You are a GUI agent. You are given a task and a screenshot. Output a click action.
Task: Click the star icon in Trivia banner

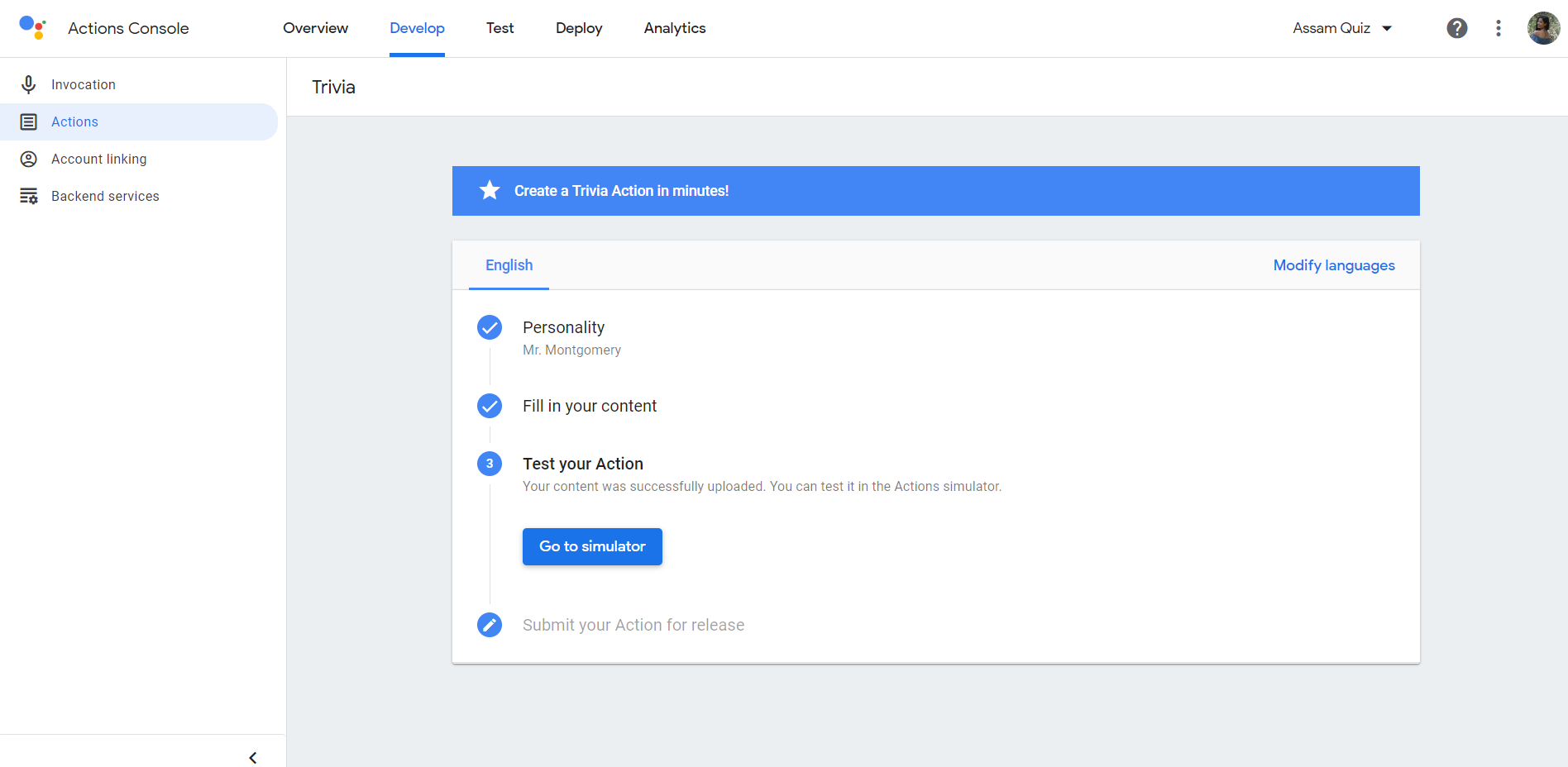coord(490,190)
